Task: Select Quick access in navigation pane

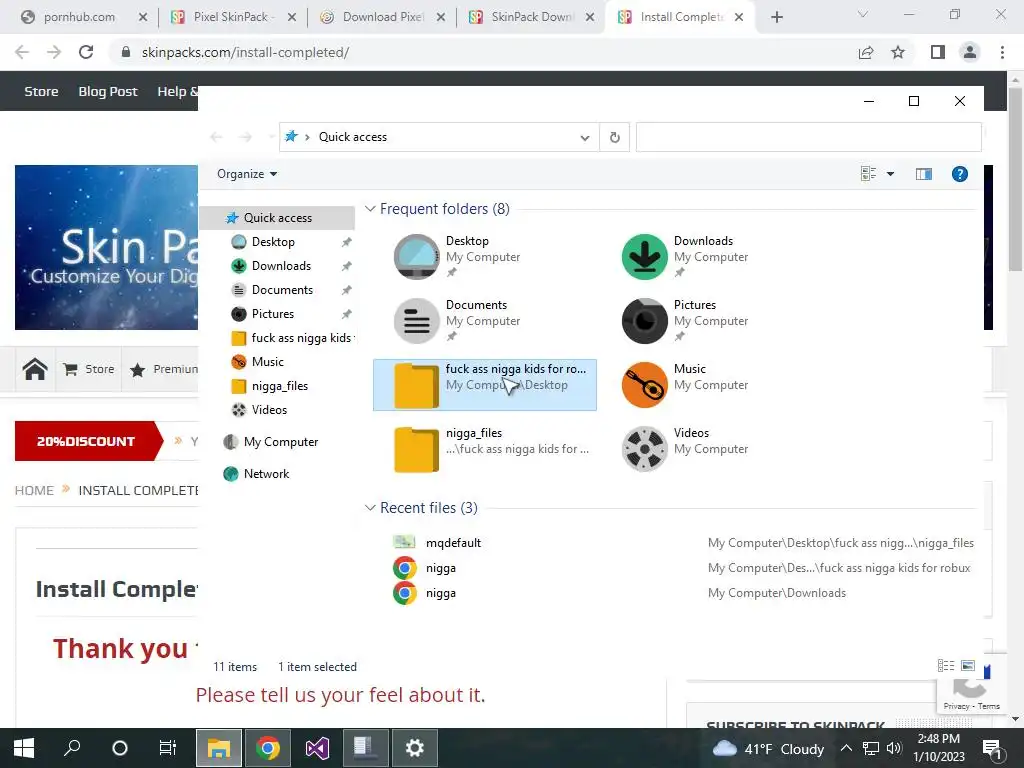Action: 277,217
